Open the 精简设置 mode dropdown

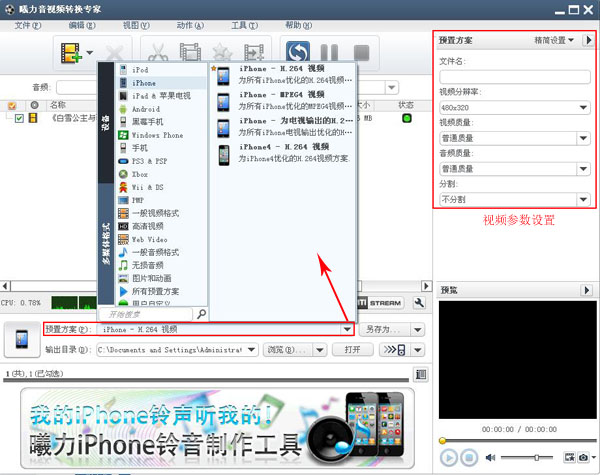554,40
